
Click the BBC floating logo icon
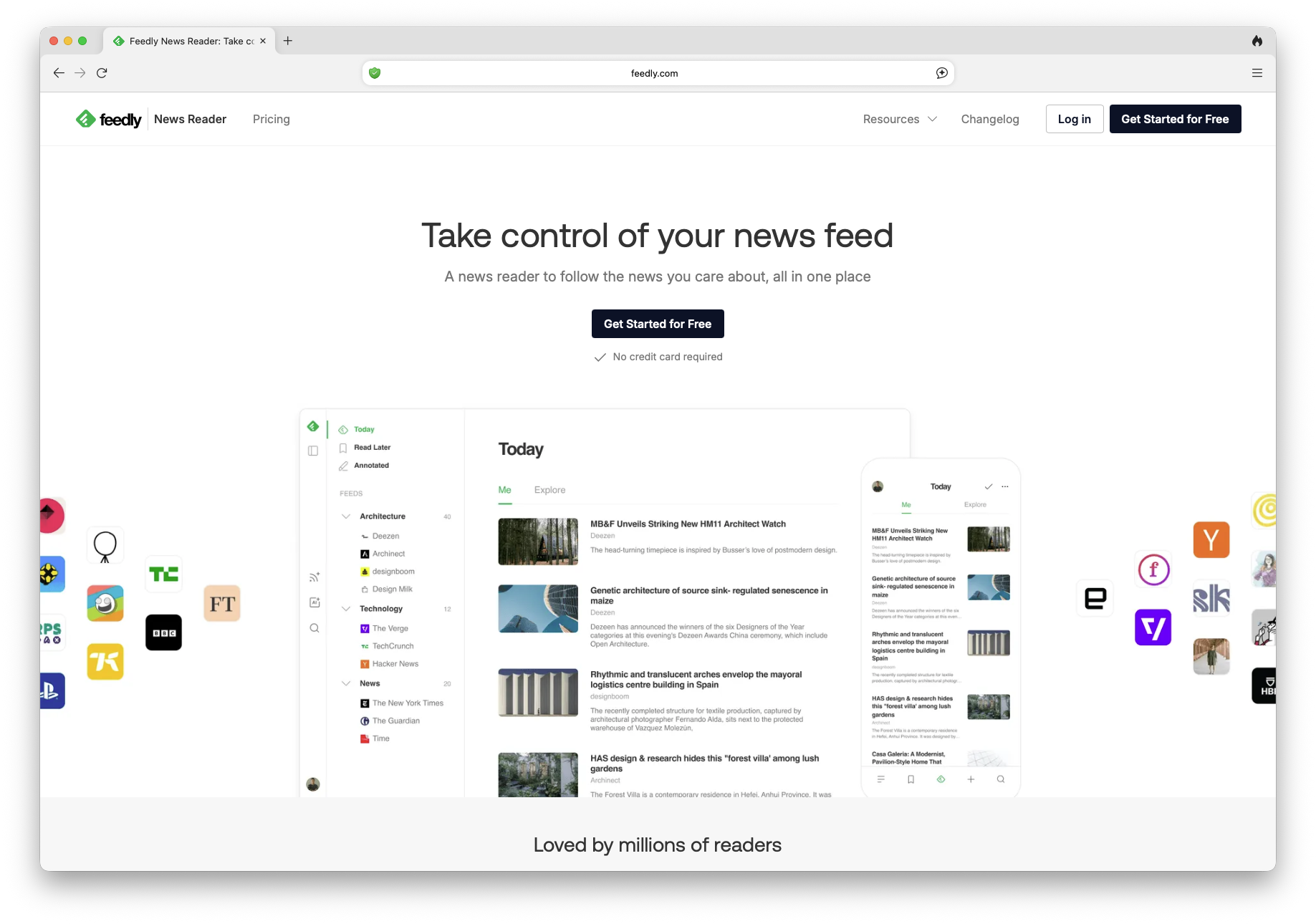163,632
